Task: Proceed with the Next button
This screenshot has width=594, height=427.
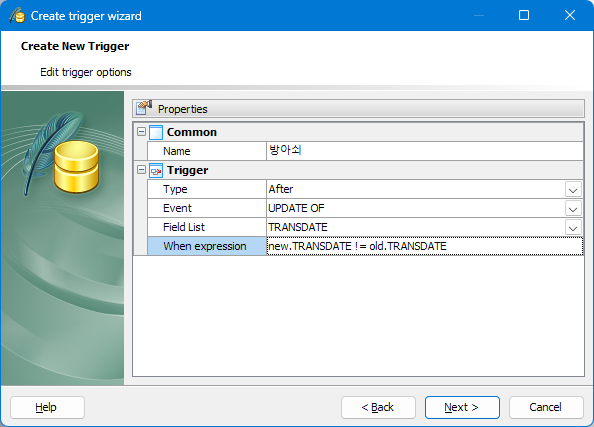Action: tap(462, 407)
